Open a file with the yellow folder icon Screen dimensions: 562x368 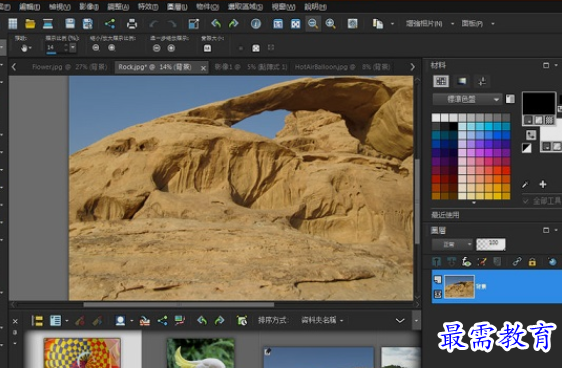point(30,24)
